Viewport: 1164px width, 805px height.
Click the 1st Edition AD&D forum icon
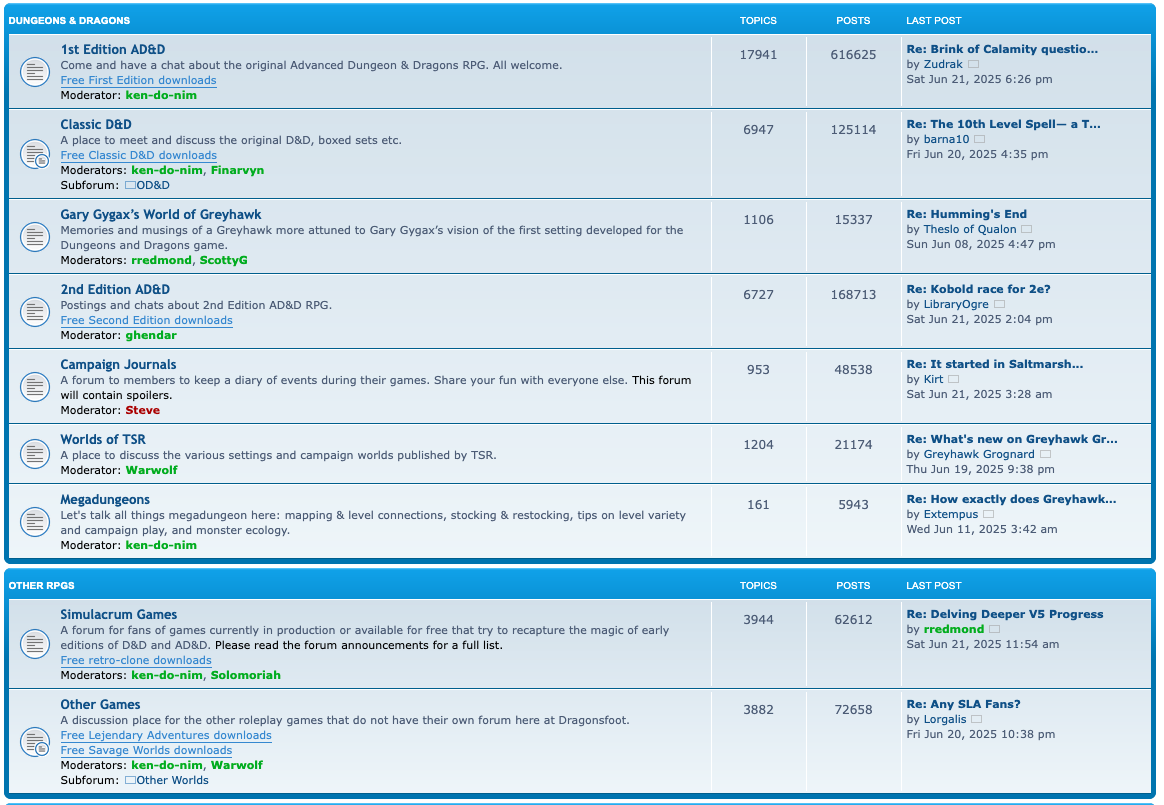[34, 72]
